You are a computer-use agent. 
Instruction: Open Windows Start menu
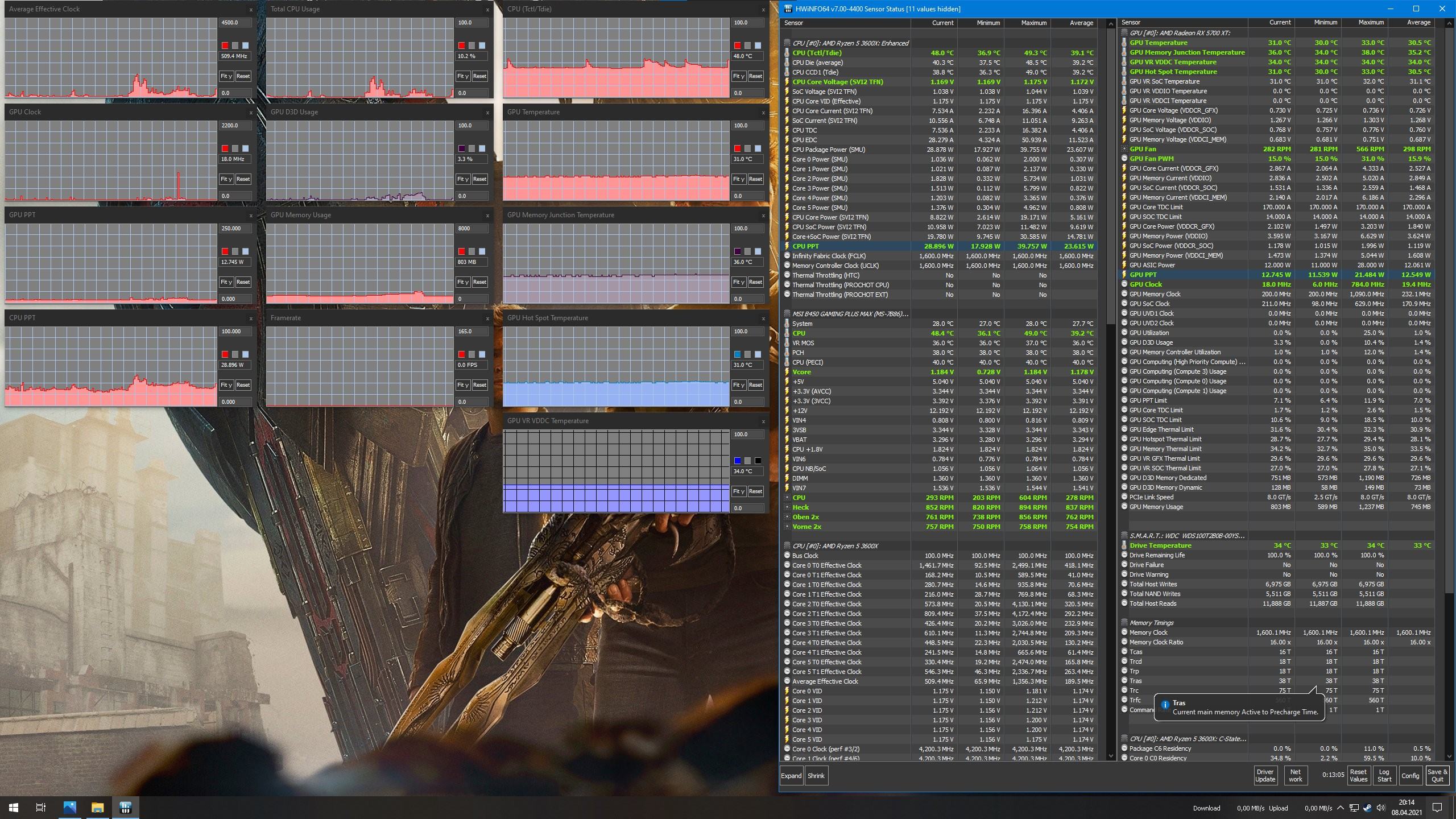pyautogui.click(x=14, y=808)
